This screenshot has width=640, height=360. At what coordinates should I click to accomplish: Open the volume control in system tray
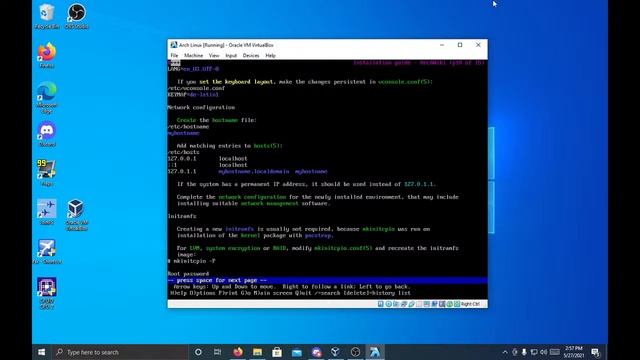pos(543,352)
